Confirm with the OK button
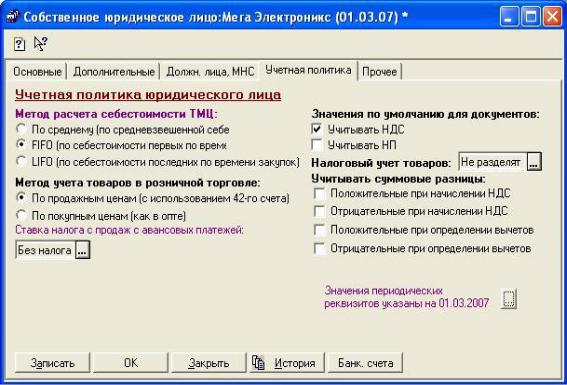Image resolution: width=567 pixels, height=385 pixels. pyautogui.click(x=131, y=363)
